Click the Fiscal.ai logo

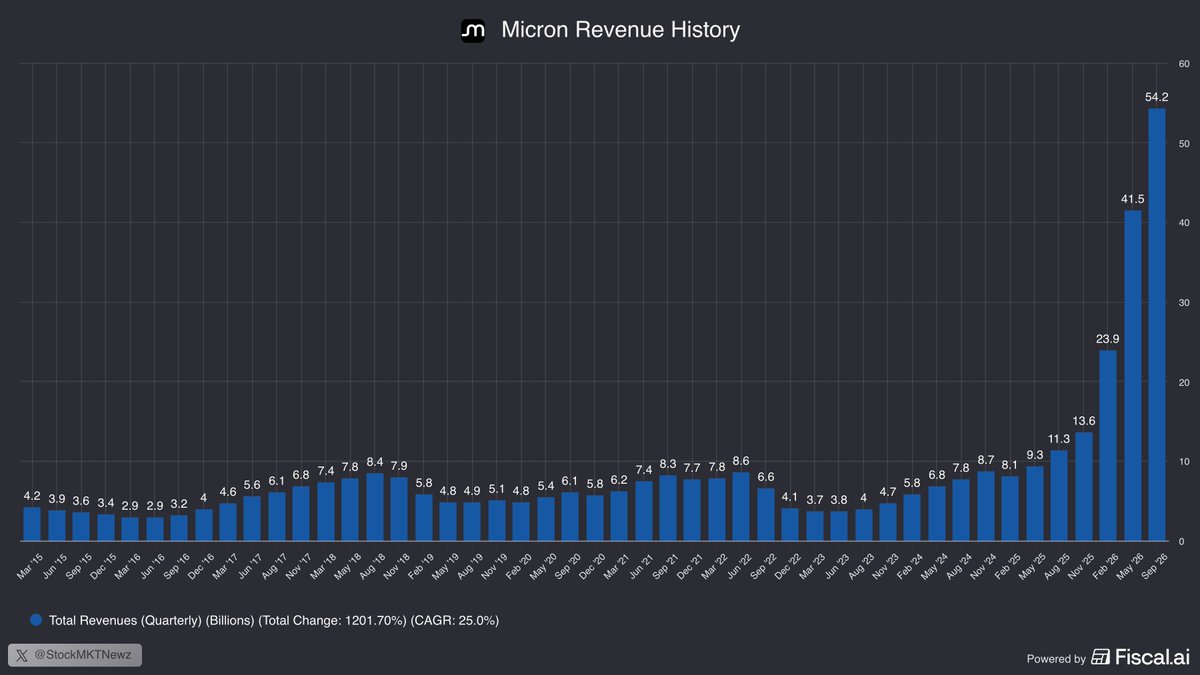(x=1141, y=657)
